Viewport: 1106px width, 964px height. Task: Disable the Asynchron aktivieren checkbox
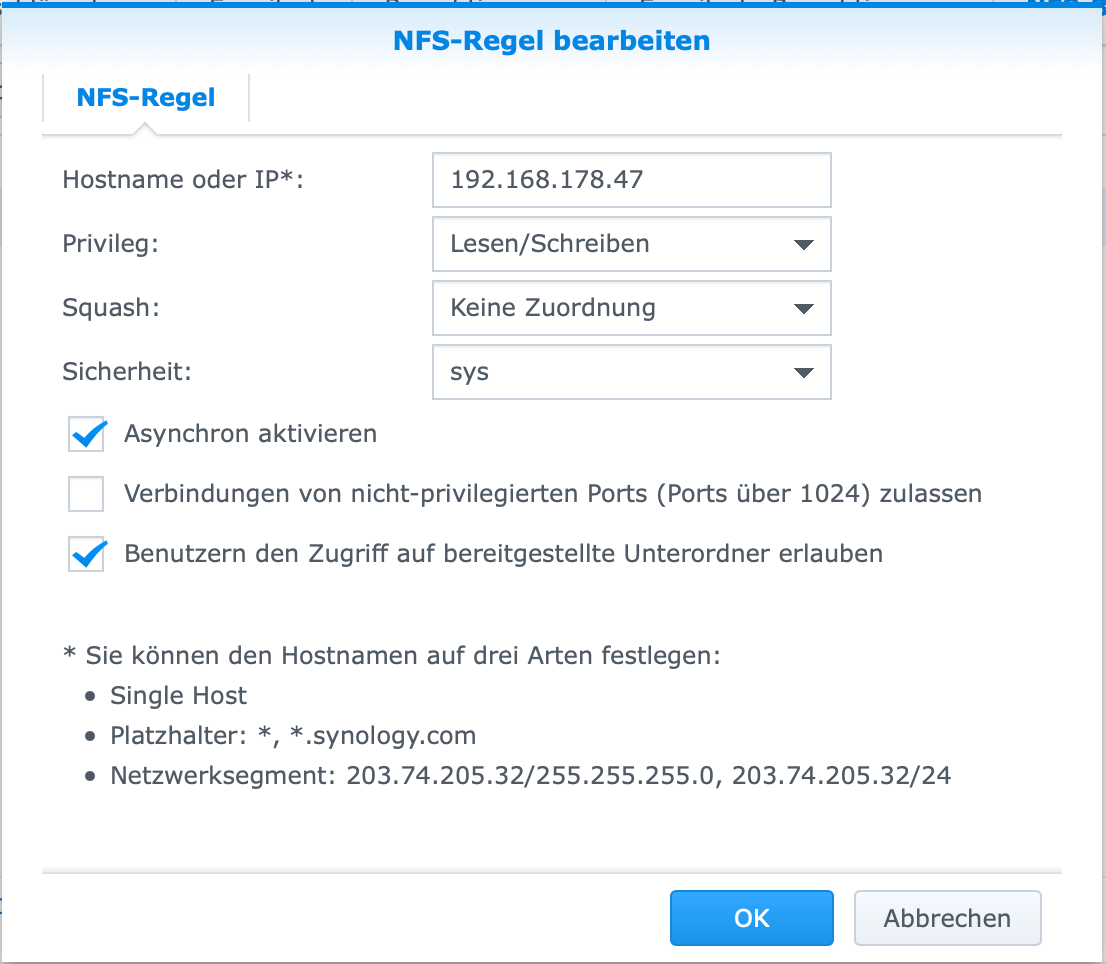pos(87,435)
